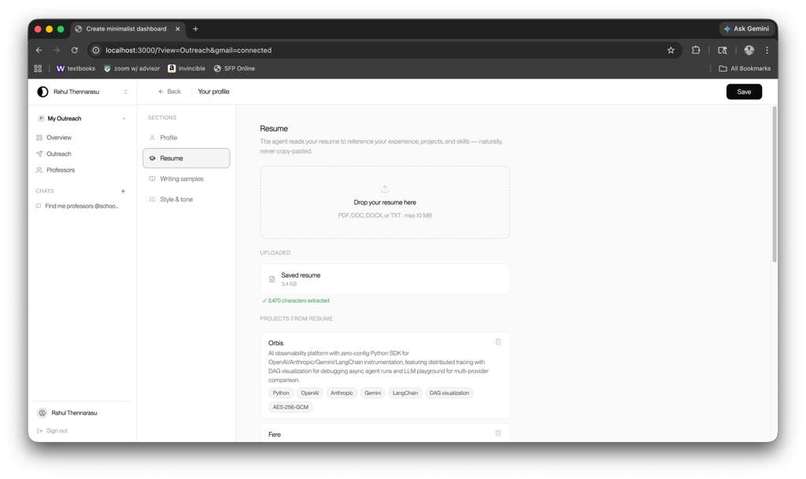
Task: Click the Profile person icon
Action: [152, 138]
